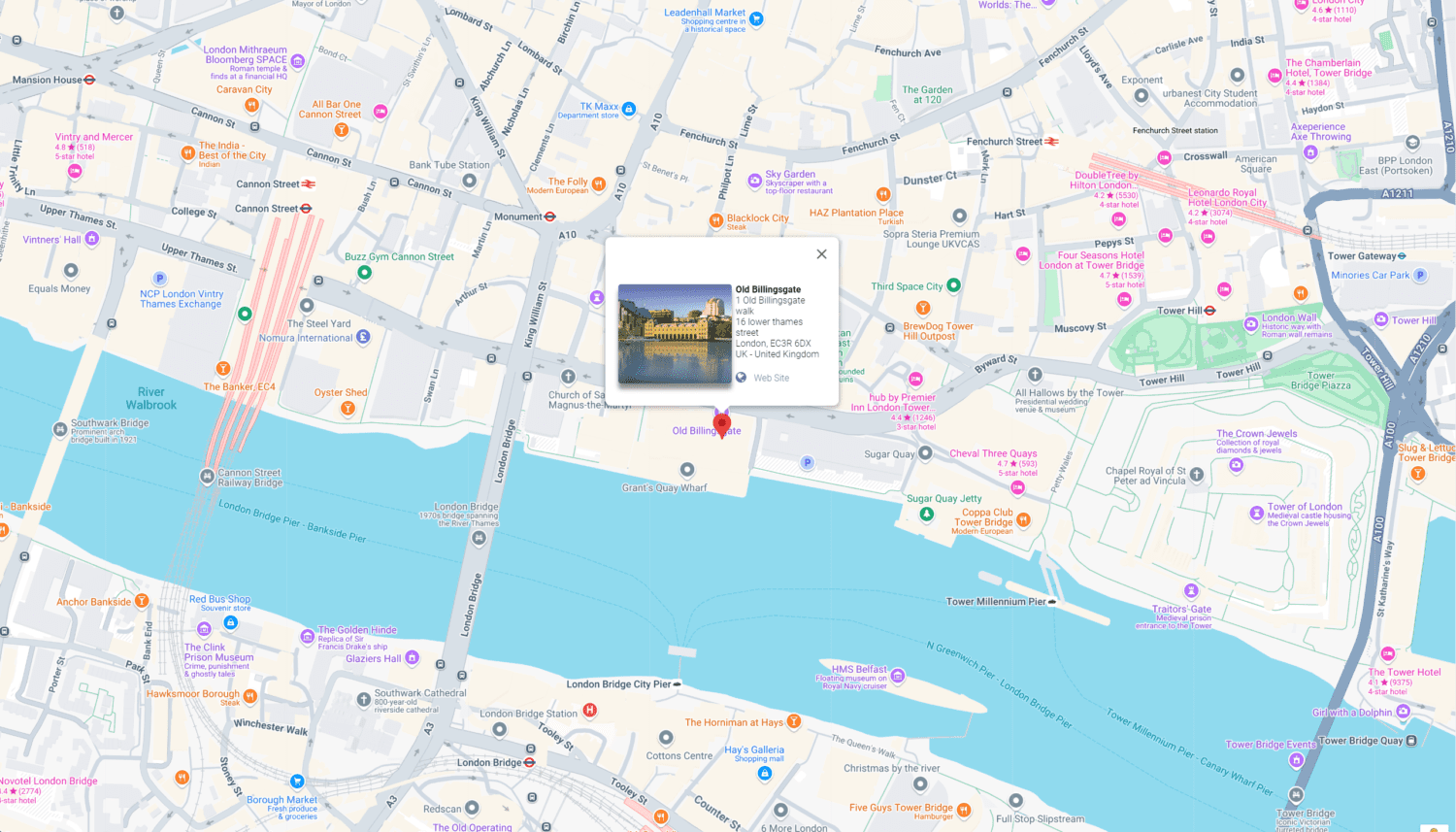The width and height of the screenshot is (1456, 832).
Task: Select the London Mithraeum museum icon
Action: click(x=298, y=61)
